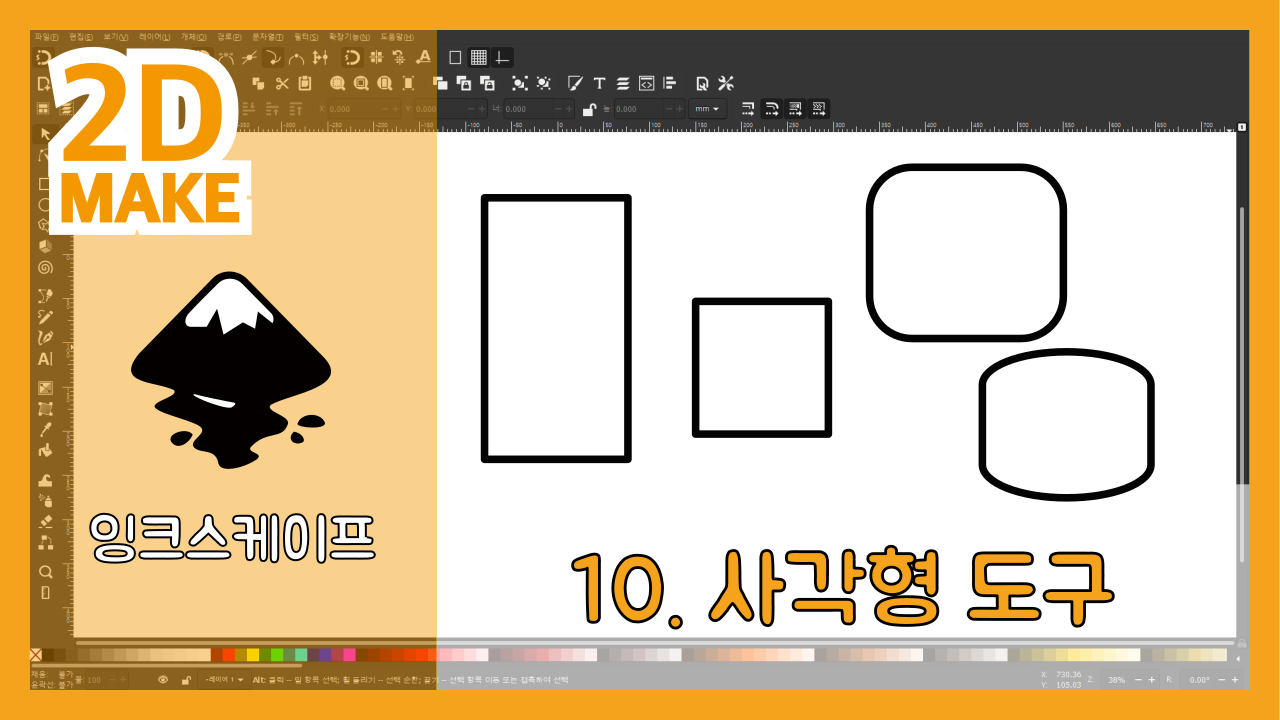Open the 보기(V) menu

[x=116, y=36]
